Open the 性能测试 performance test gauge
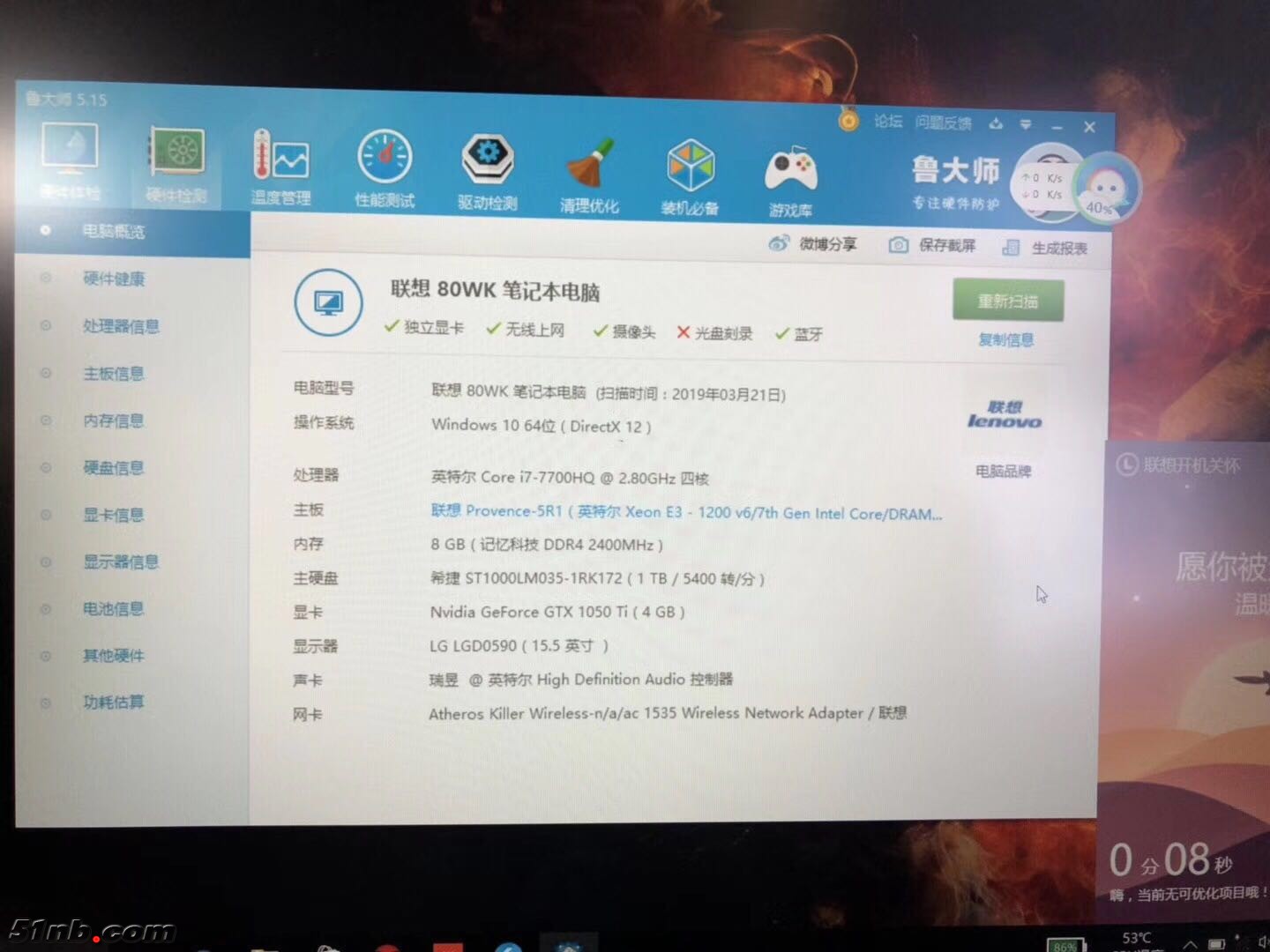 coord(385,168)
